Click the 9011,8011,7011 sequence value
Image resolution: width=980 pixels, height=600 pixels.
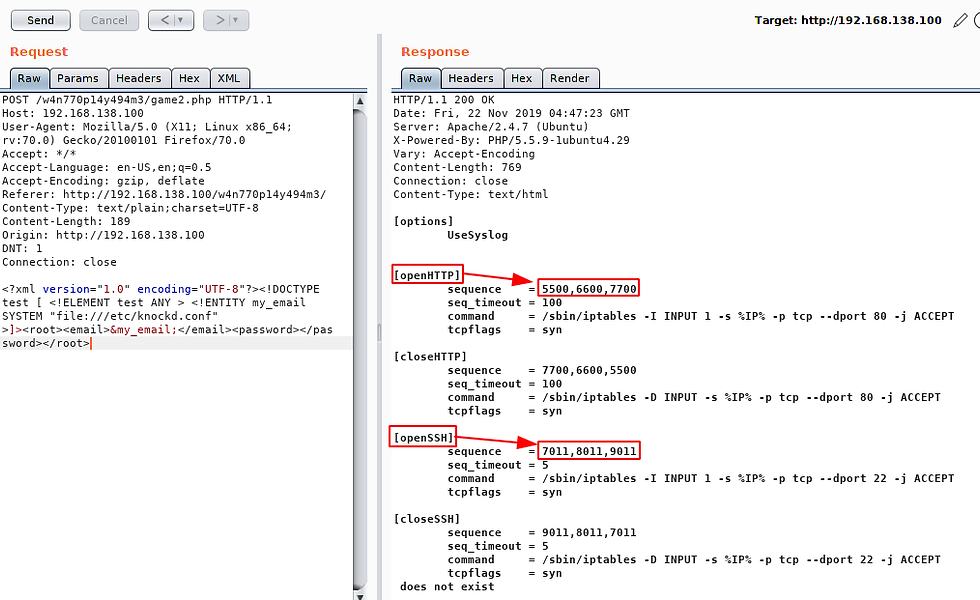(589, 533)
